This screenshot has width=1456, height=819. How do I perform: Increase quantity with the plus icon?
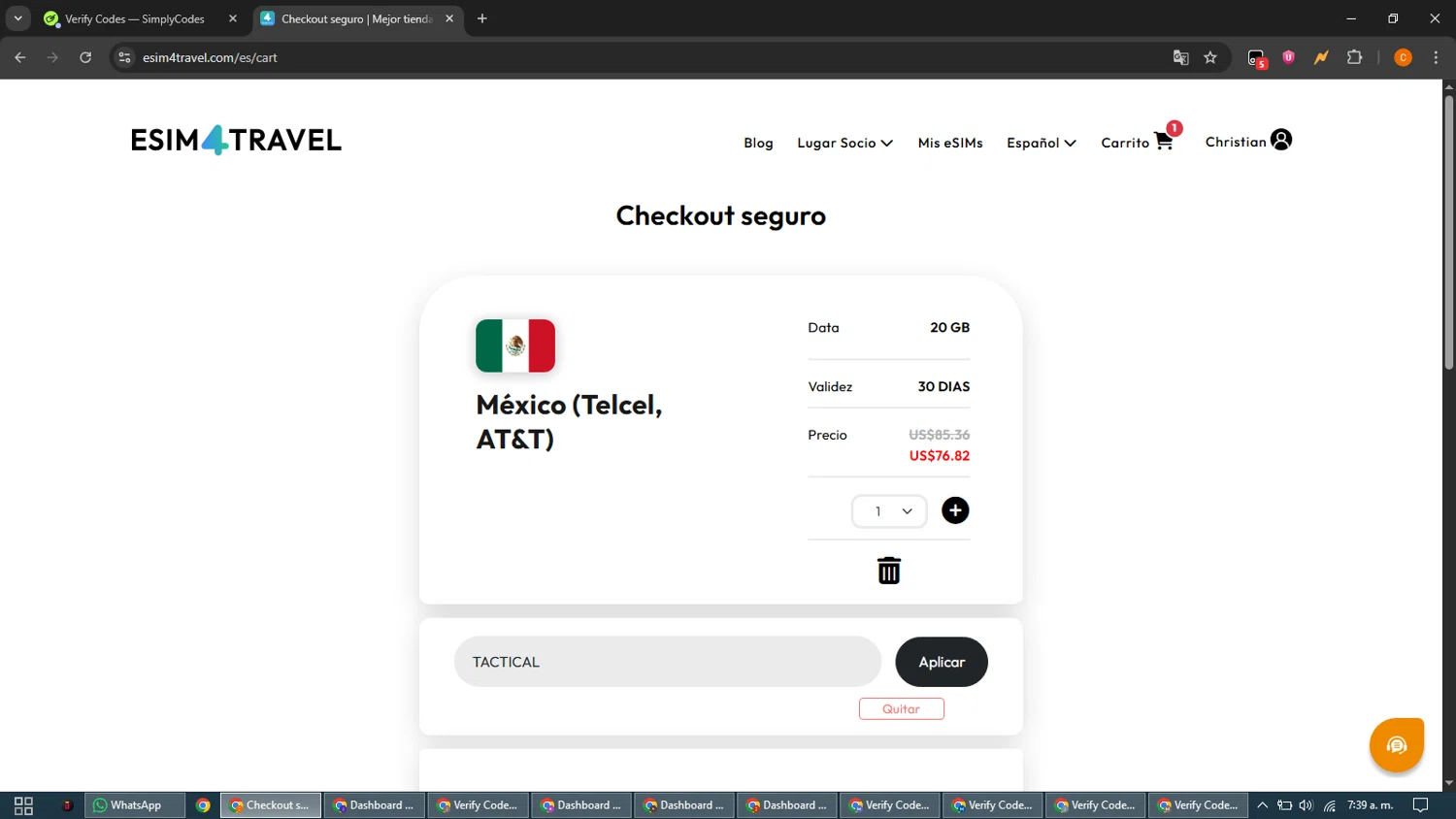pyautogui.click(x=955, y=510)
